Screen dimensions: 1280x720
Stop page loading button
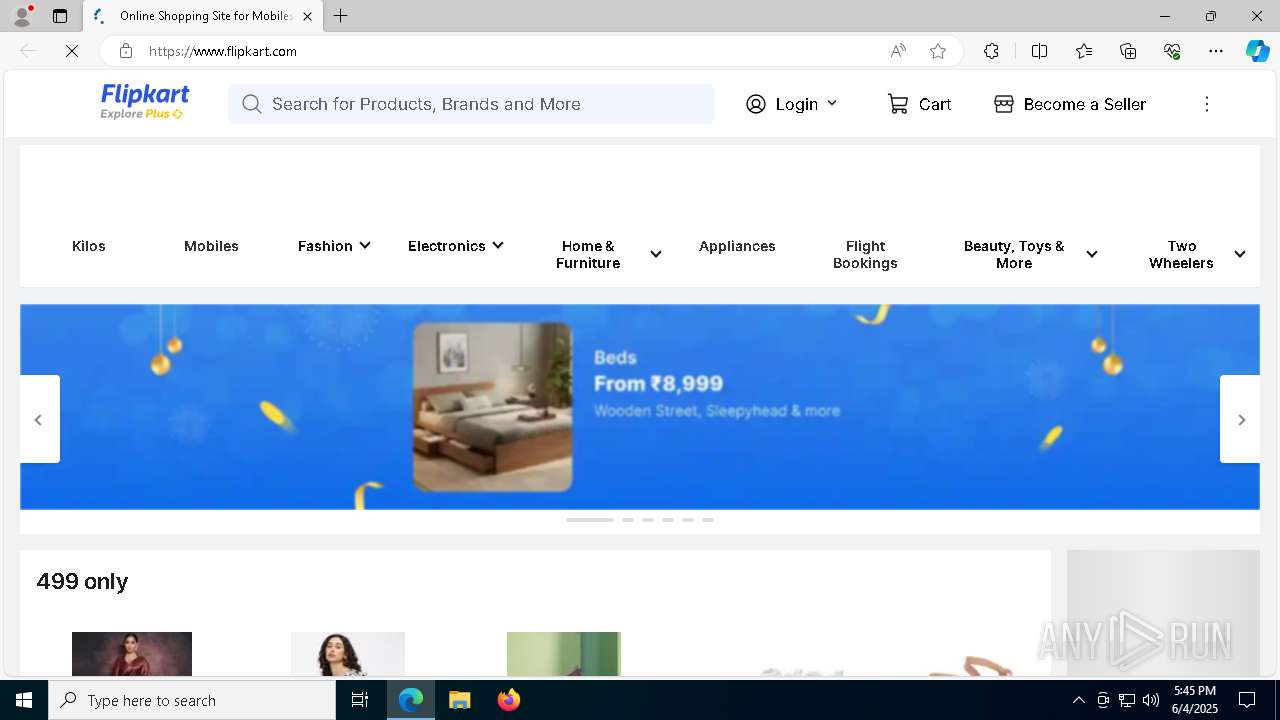point(72,51)
